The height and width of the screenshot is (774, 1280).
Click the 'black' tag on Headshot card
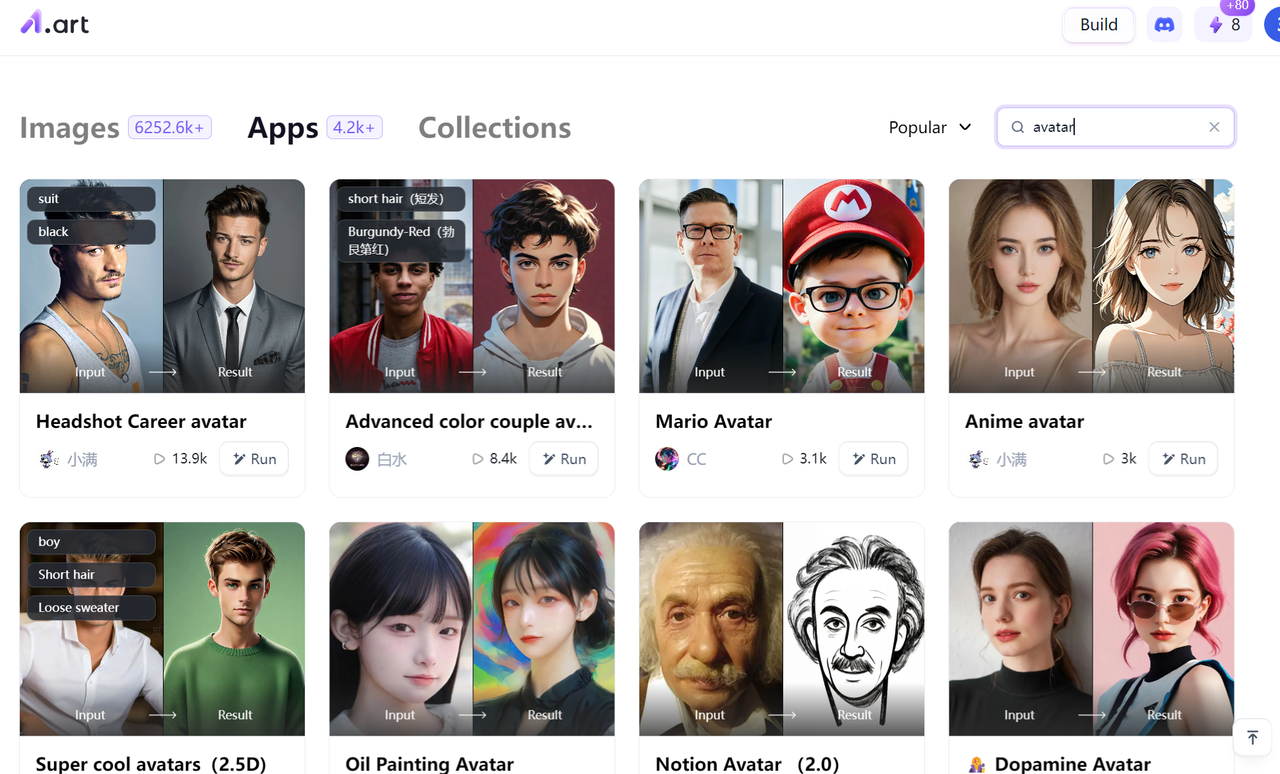pyautogui.click(x=91, y=232)
